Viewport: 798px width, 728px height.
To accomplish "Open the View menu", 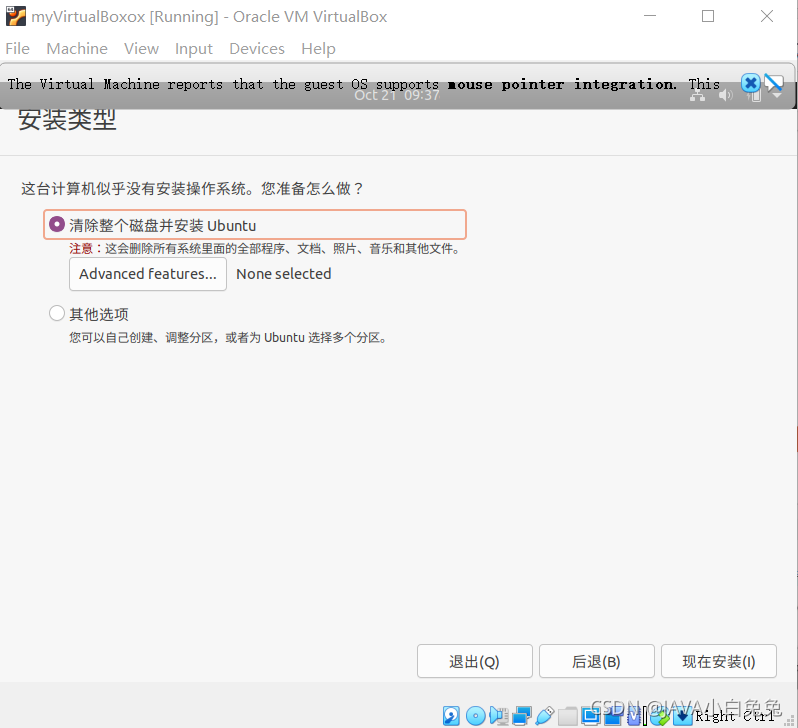I will coord(141,48).
